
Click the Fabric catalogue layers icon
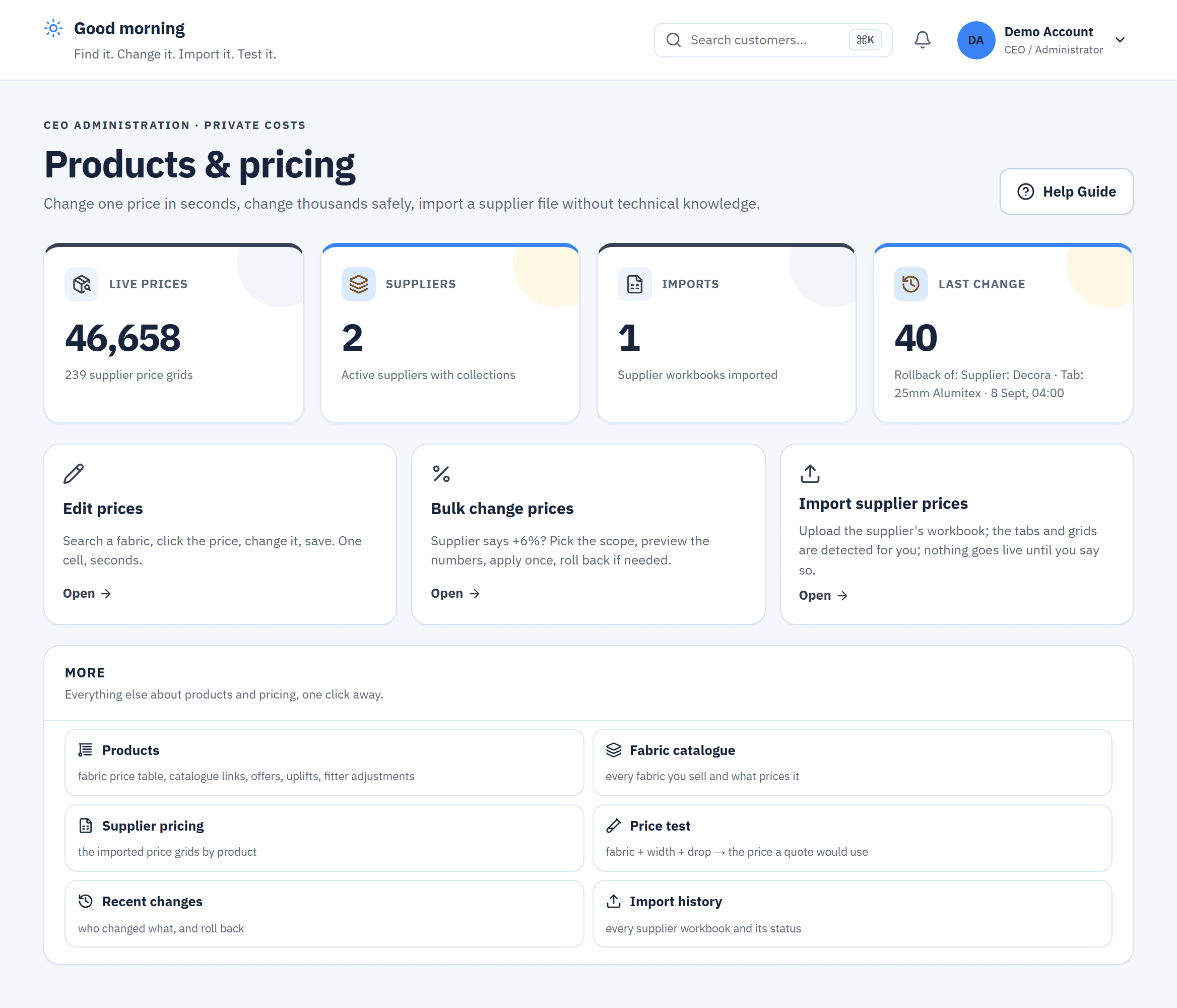[x=614, y=750]
